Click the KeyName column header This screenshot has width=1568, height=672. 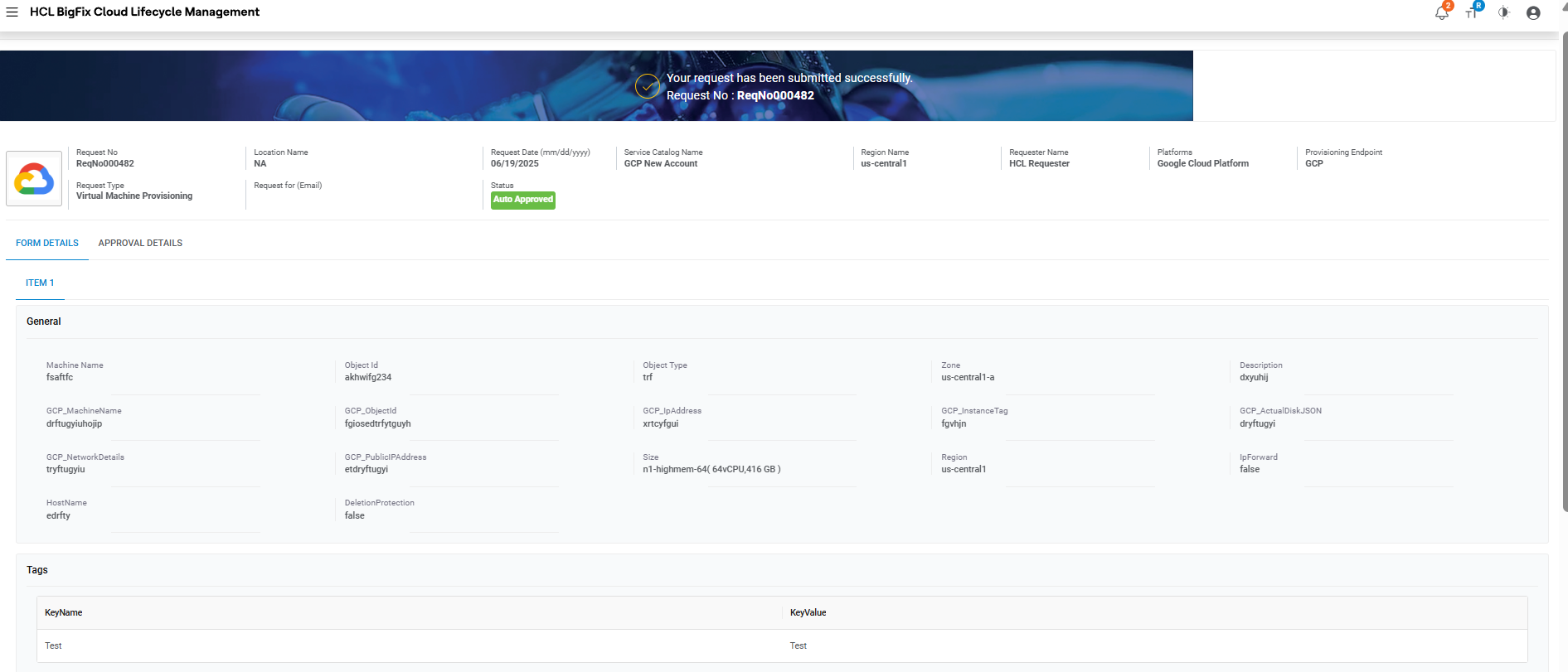pos(64,613)
